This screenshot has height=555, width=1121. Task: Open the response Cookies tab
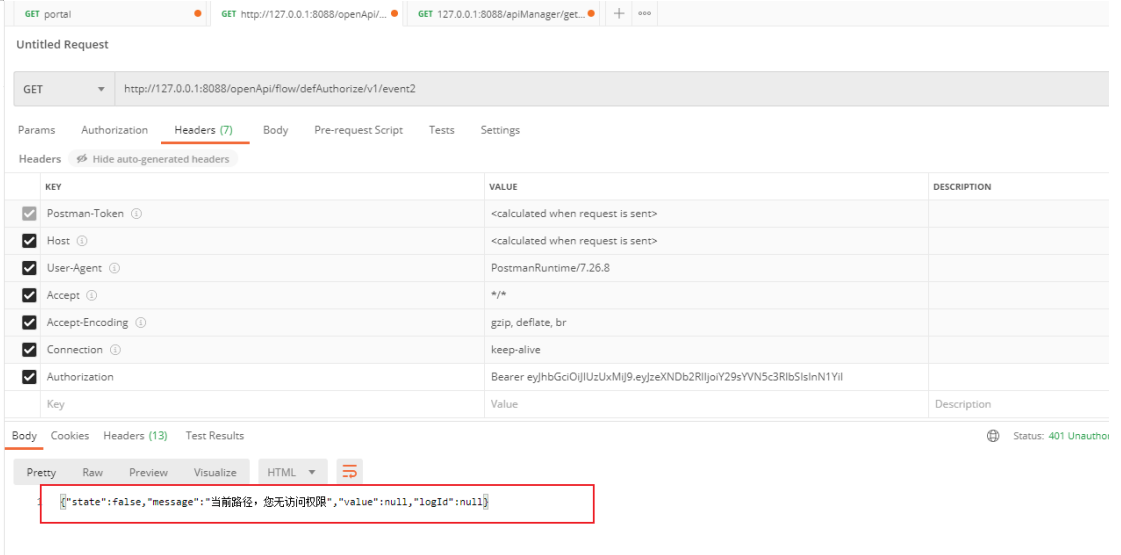point(70,436)
